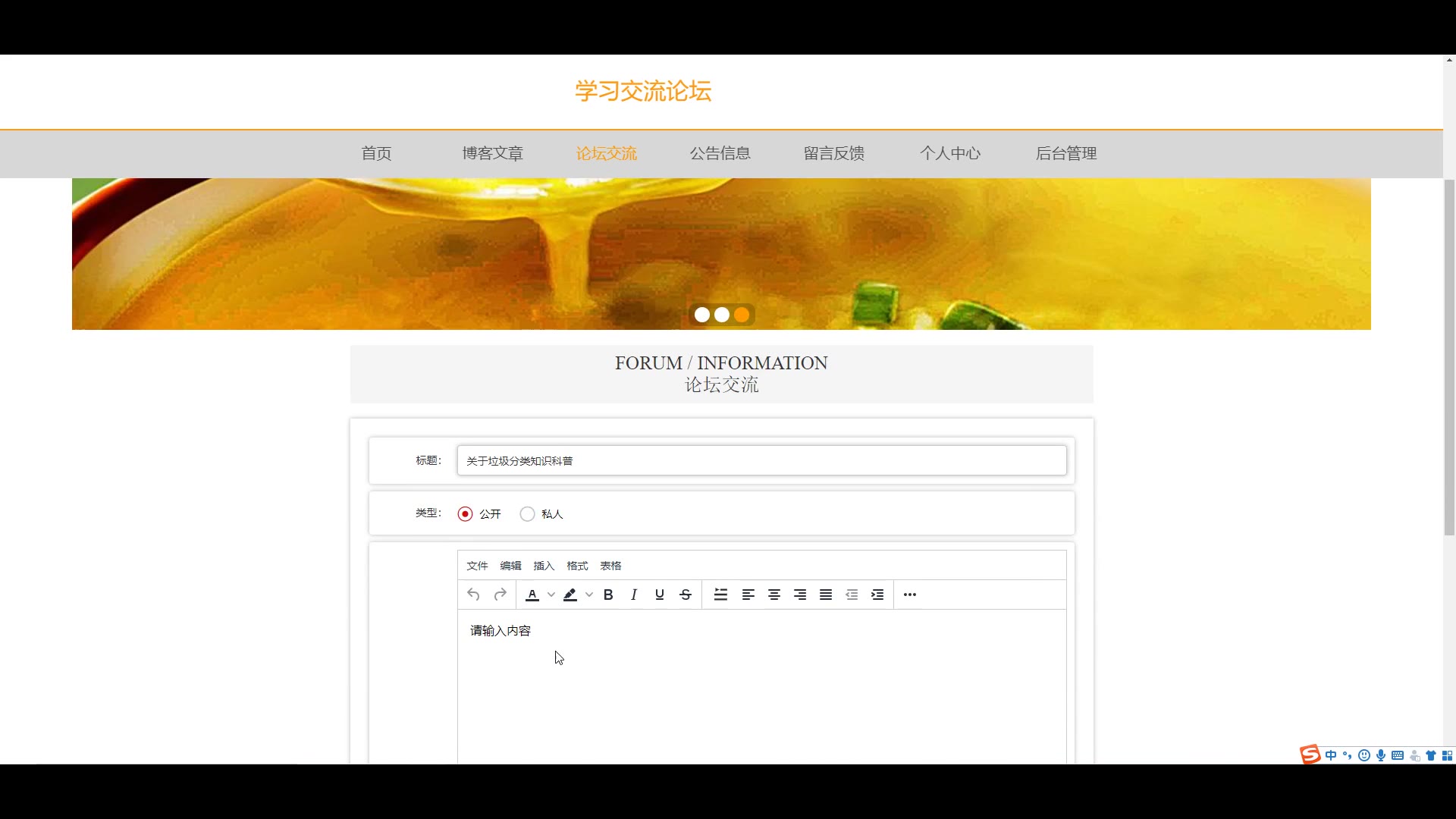Click the 标题 title input field

(x=761, y=461)
